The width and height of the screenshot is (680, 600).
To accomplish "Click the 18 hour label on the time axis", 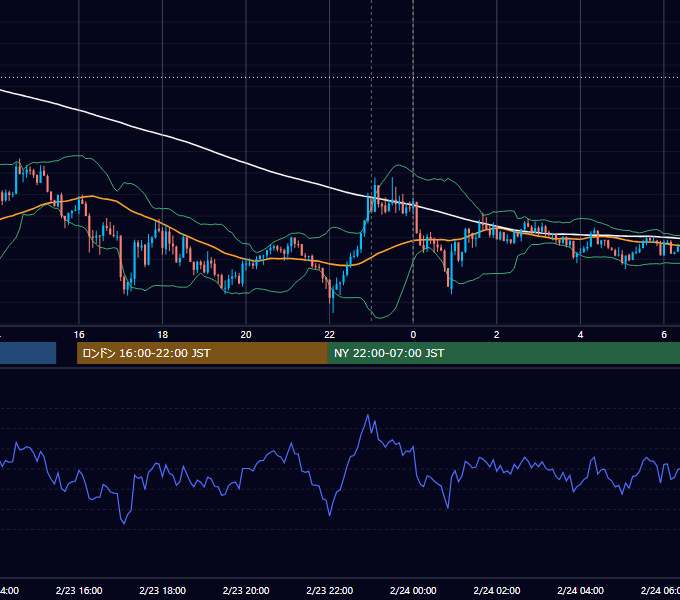I will click(162, 335).
